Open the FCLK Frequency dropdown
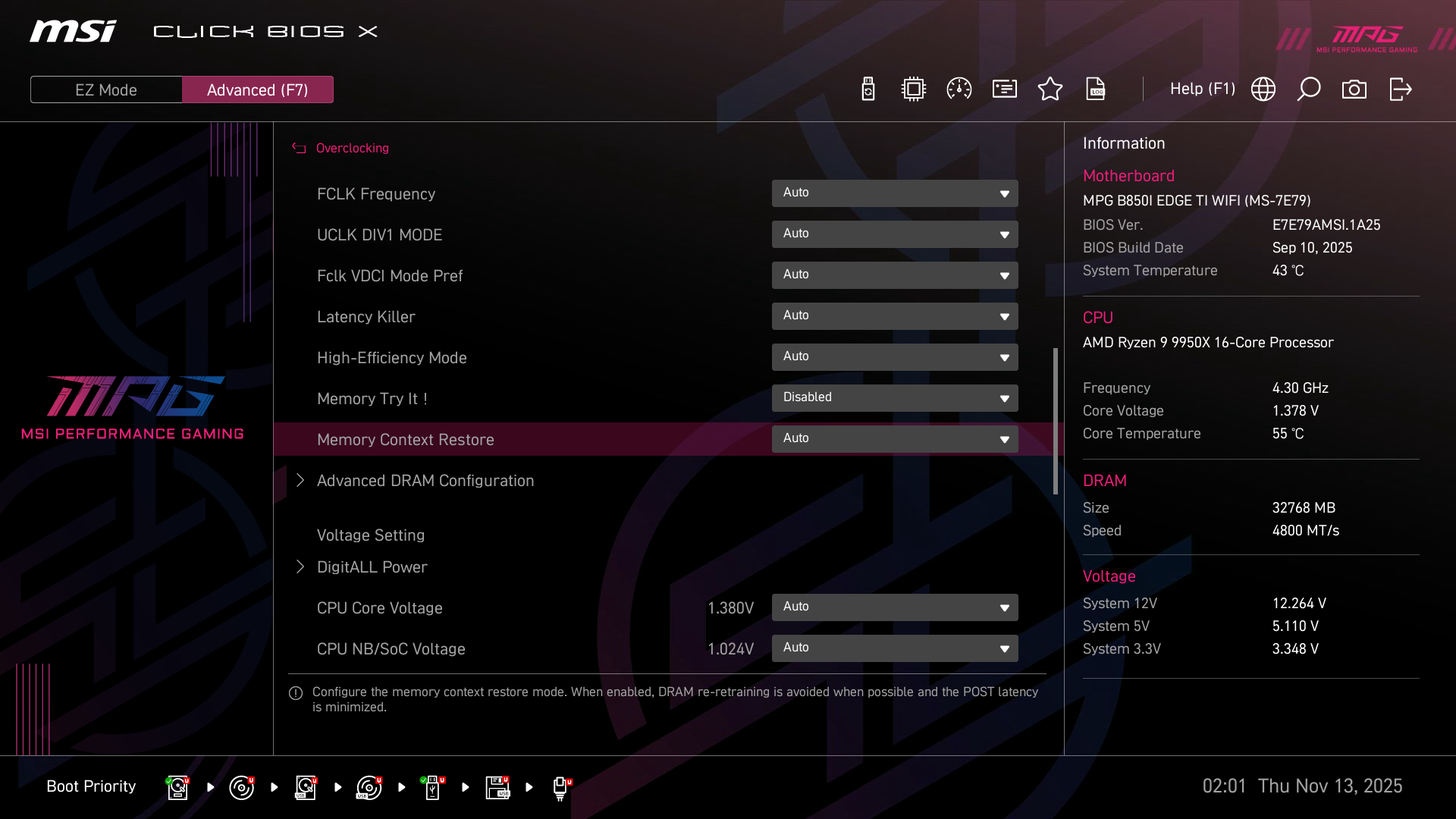1456x819 pixels. coord(895,193)
